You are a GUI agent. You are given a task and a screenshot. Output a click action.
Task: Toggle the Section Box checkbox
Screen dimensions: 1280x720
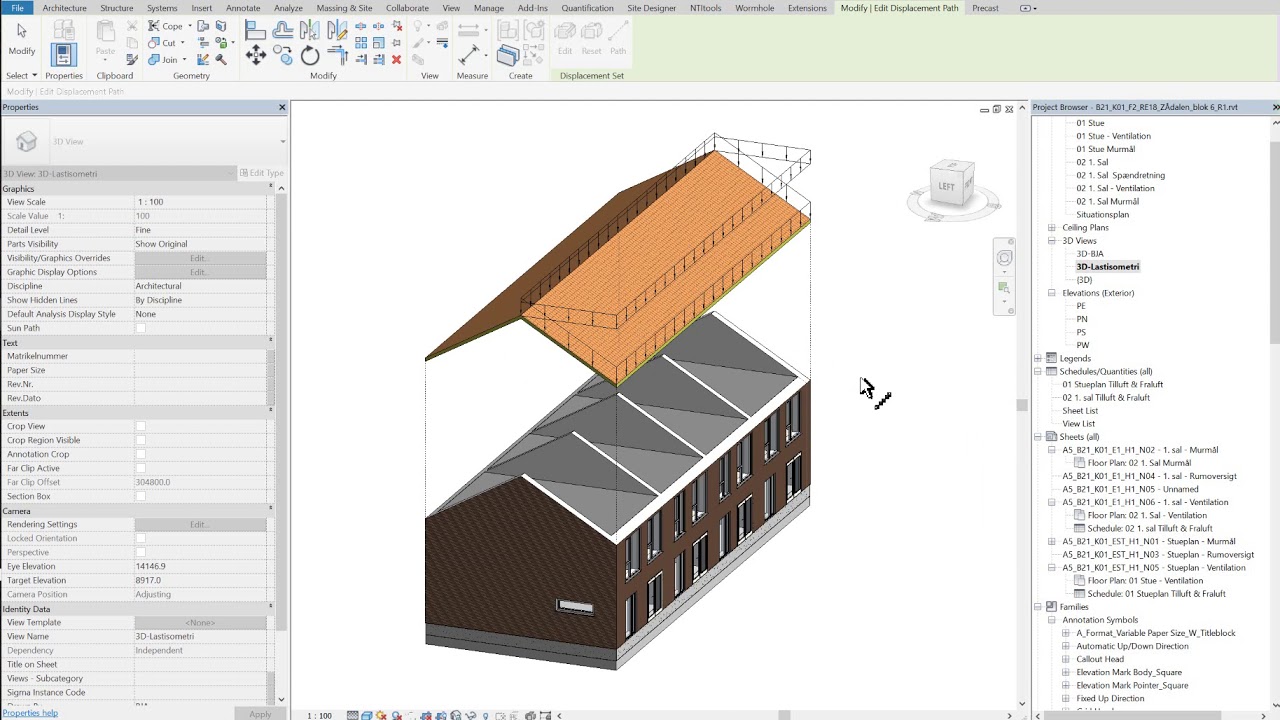pyautogui.click(x=140, y=496)
